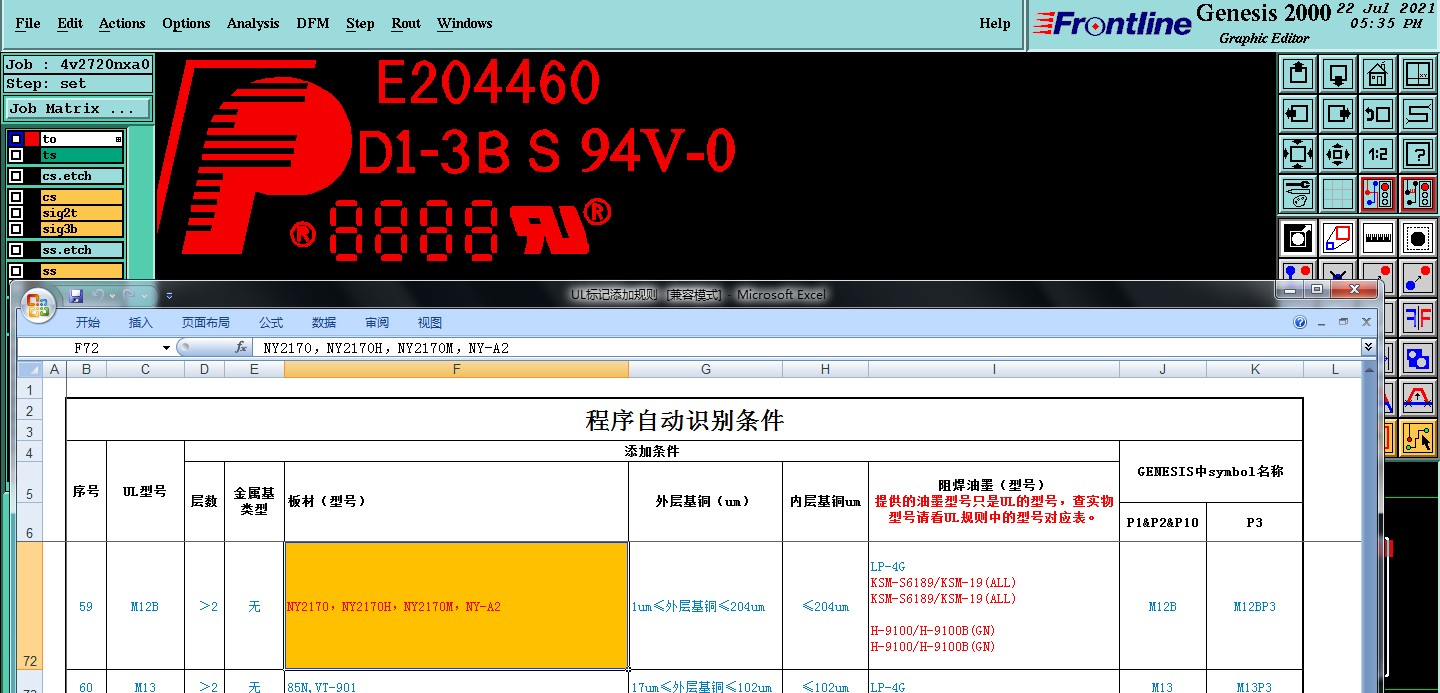Open the Help menu in Genesis
The height and width of the screenshot is (693, 1440).
click(994, 23)
